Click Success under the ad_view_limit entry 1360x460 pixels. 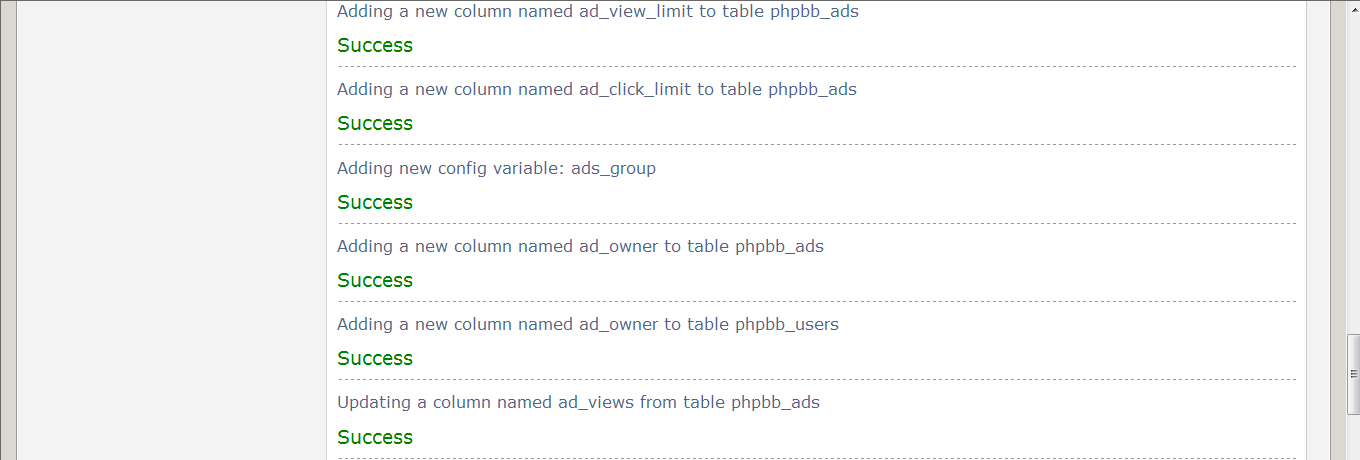[x=375, y=45]
